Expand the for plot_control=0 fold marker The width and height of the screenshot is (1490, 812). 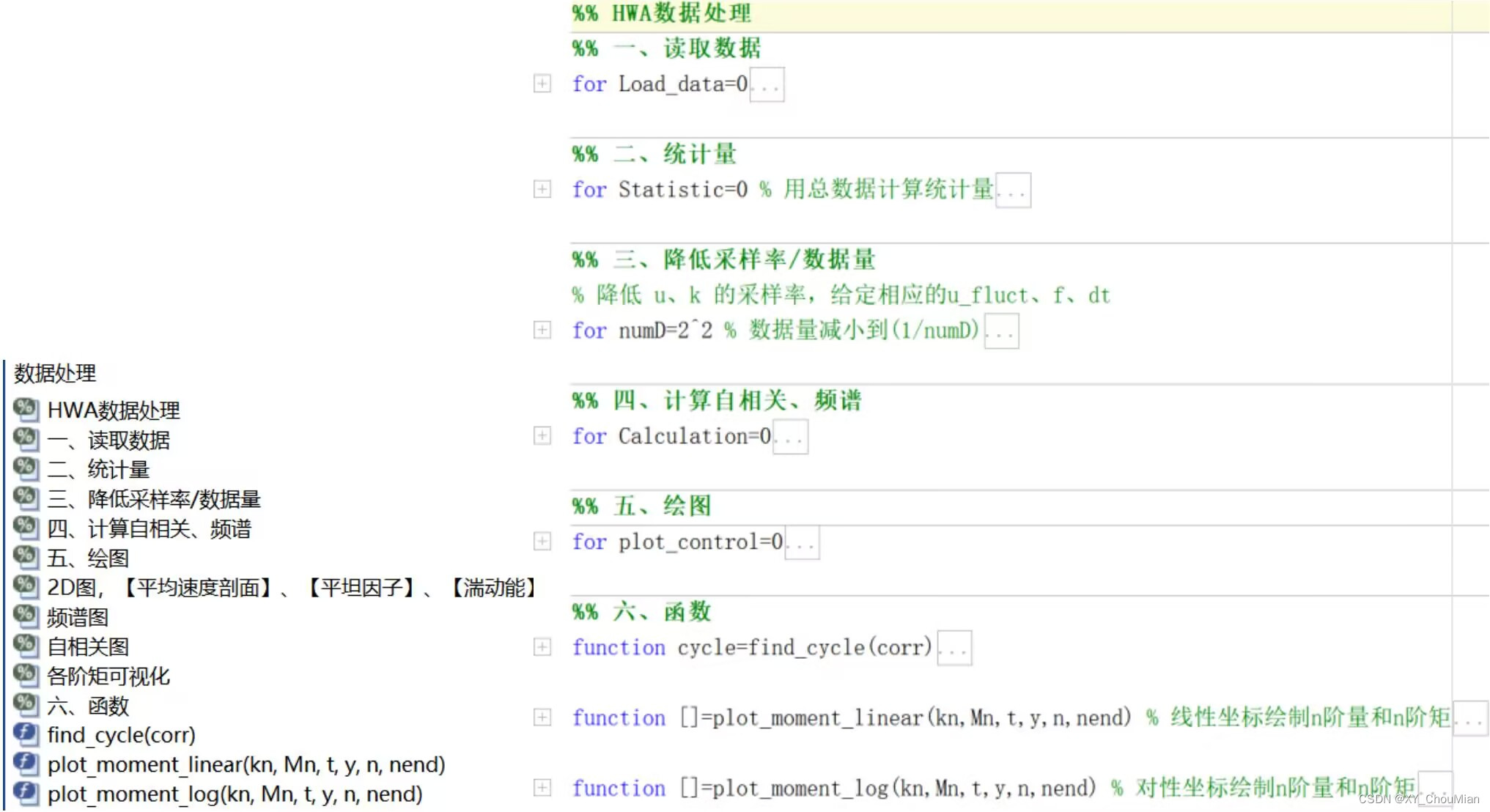542,542
